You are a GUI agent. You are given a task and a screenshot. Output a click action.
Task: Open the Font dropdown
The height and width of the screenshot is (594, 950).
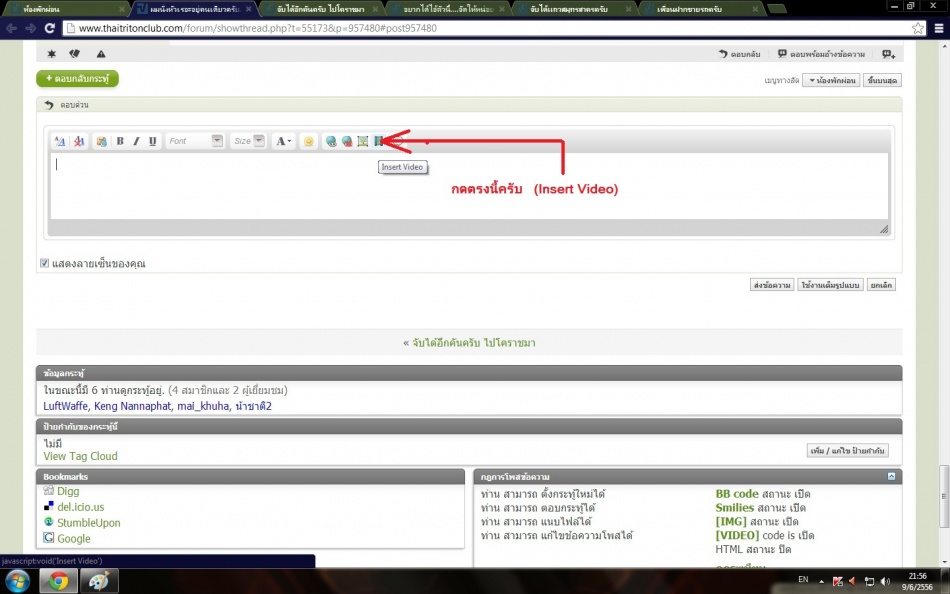point(195,141)
